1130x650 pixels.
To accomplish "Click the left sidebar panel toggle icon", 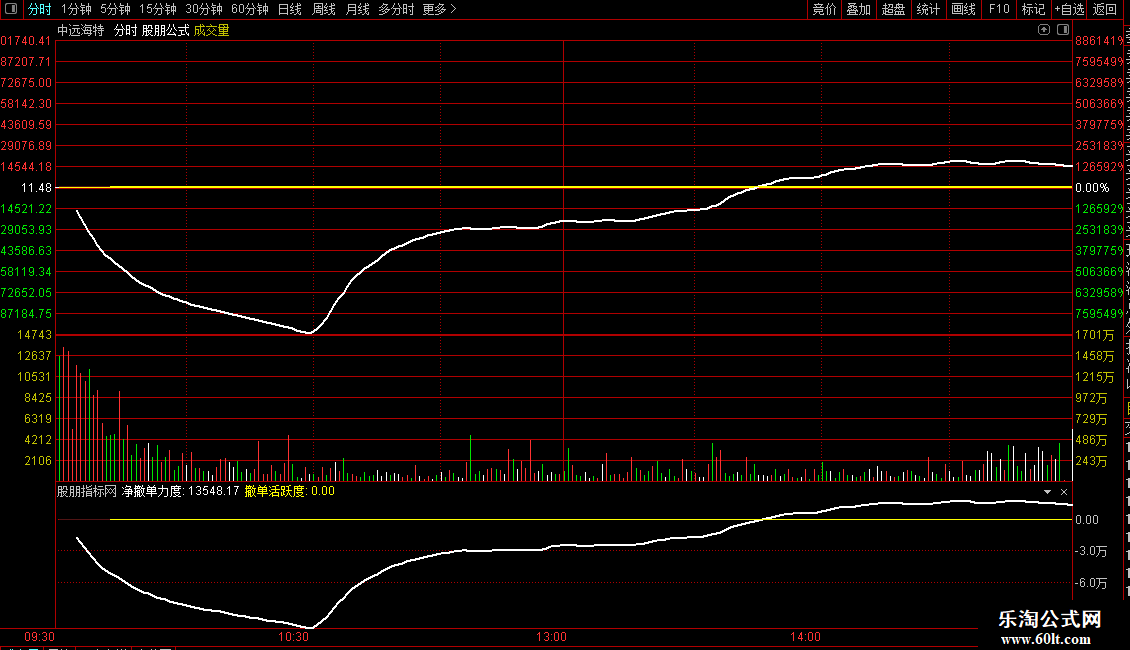I will coord(11,9).
